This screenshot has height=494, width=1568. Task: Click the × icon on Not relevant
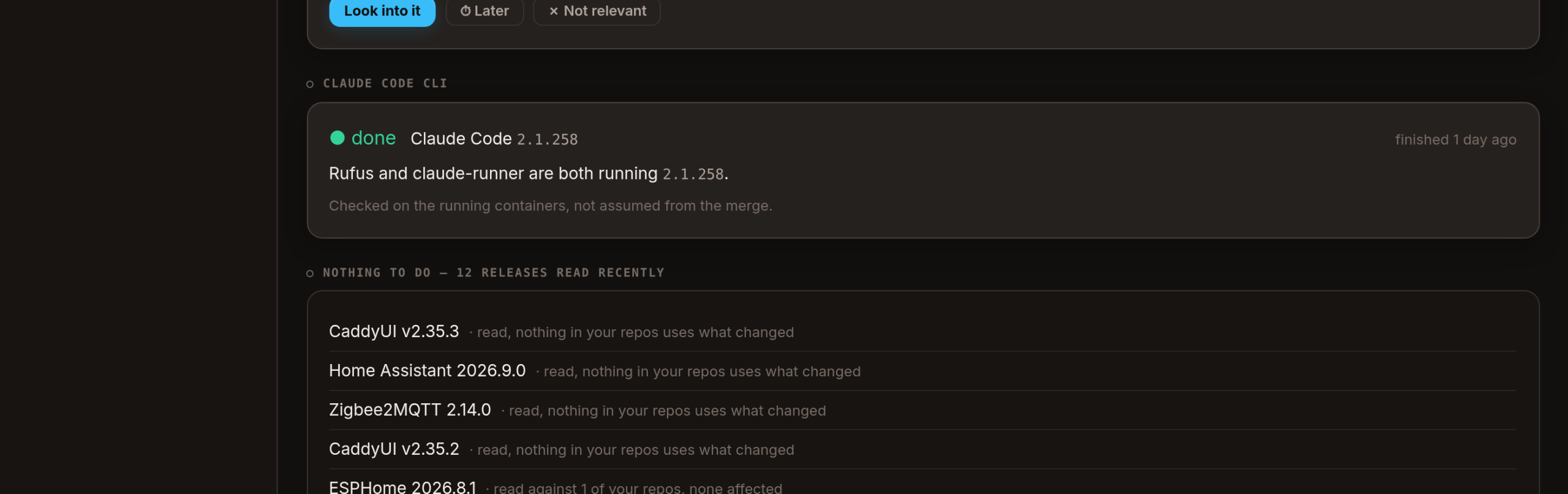coord(554,11)
